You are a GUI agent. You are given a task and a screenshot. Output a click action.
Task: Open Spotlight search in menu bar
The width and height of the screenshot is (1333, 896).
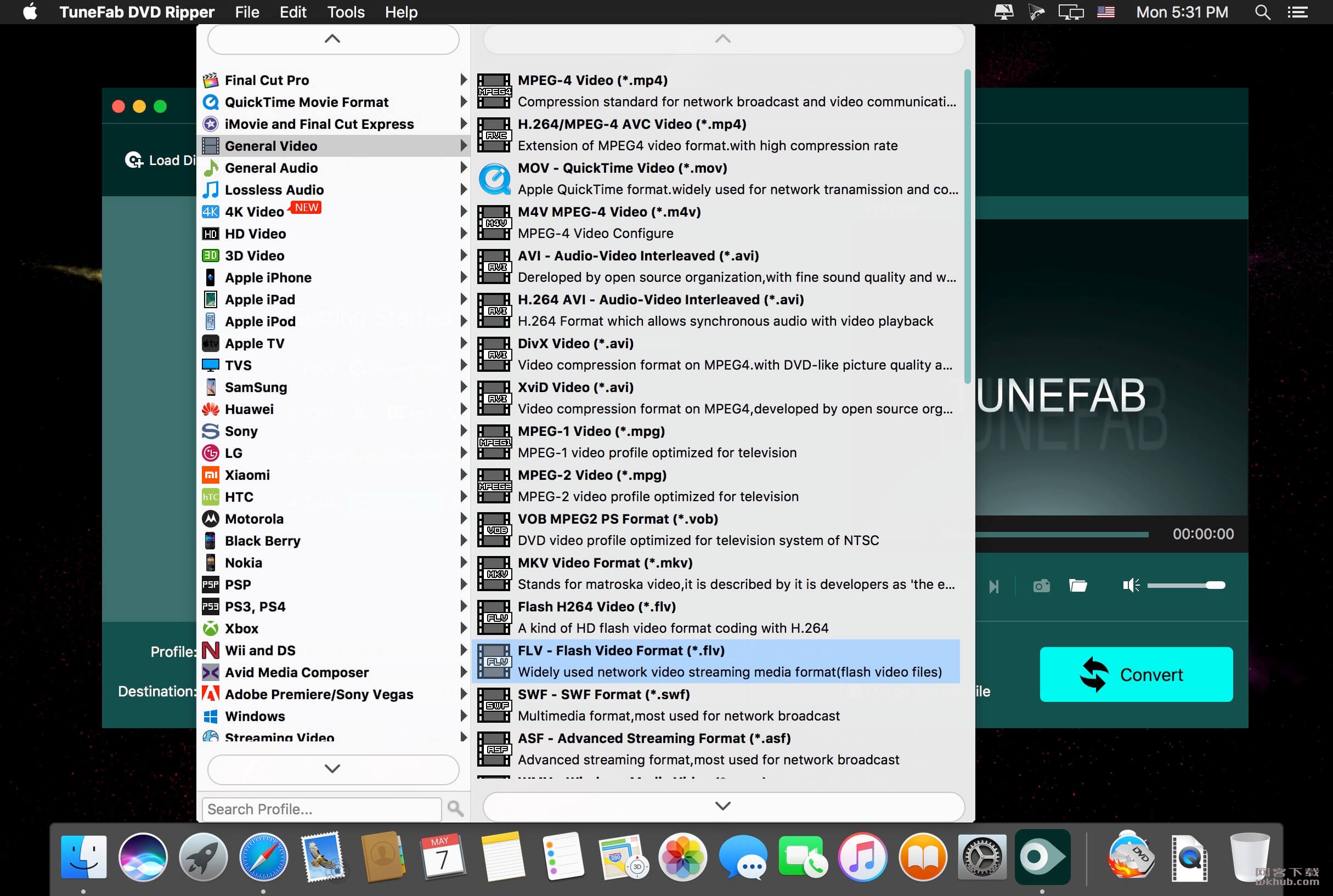(1263, 12)
